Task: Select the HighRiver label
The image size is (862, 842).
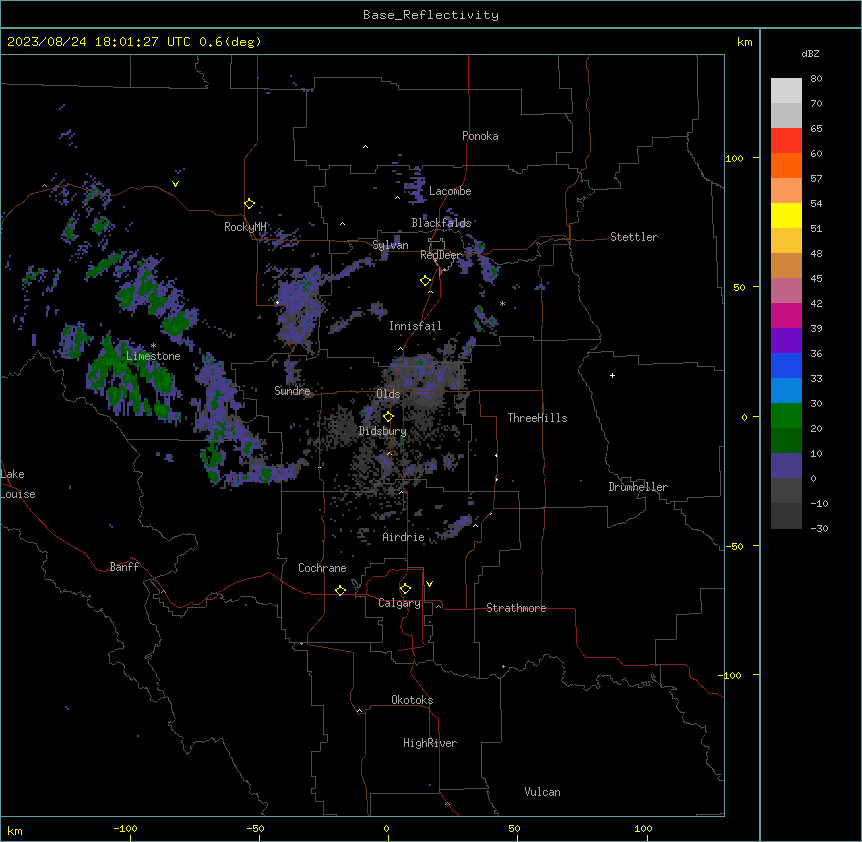Action: pos(430,743)
